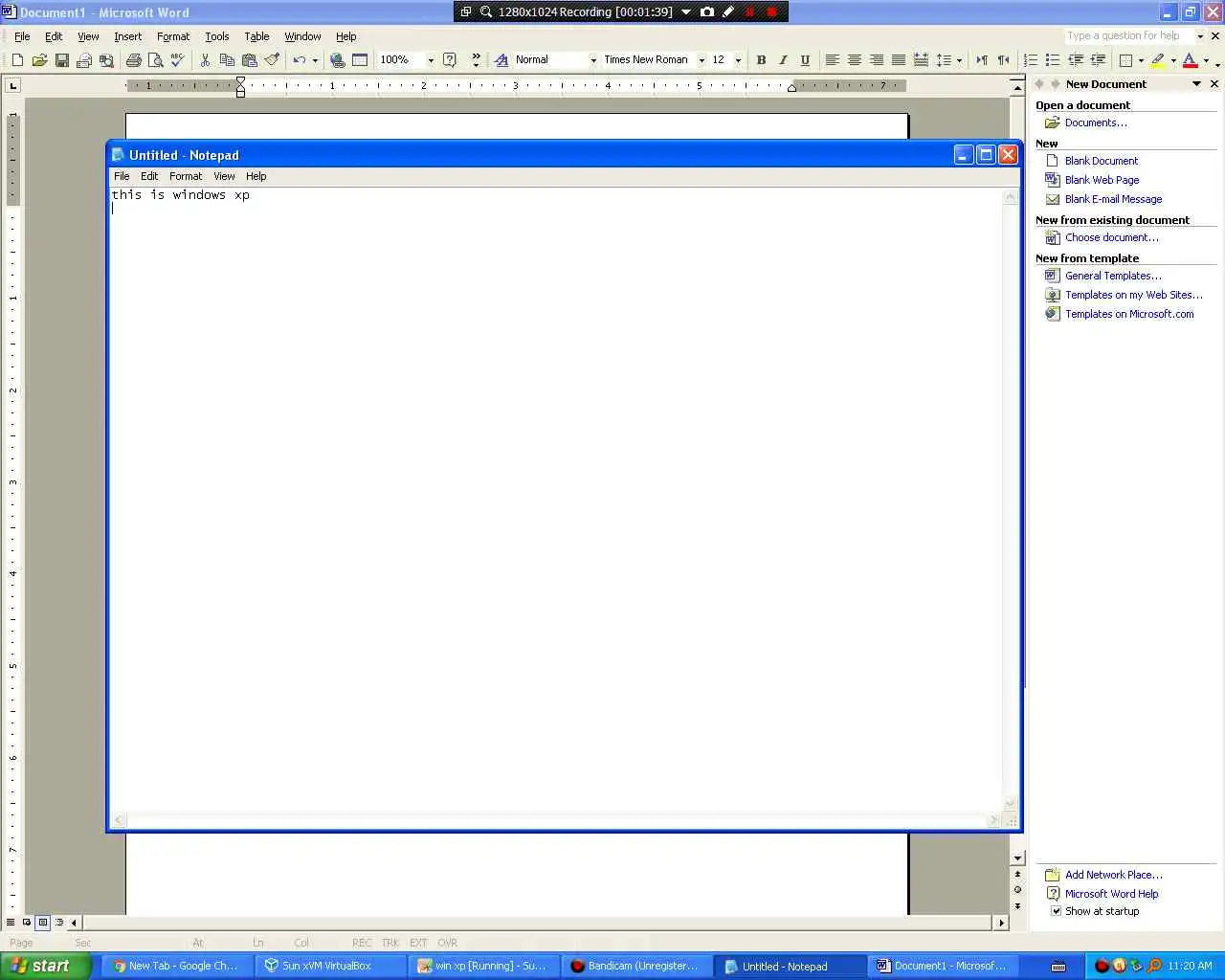1225x980 pixels.
Task: Toggle Italic formatting
Action: (x=783, y=59)
